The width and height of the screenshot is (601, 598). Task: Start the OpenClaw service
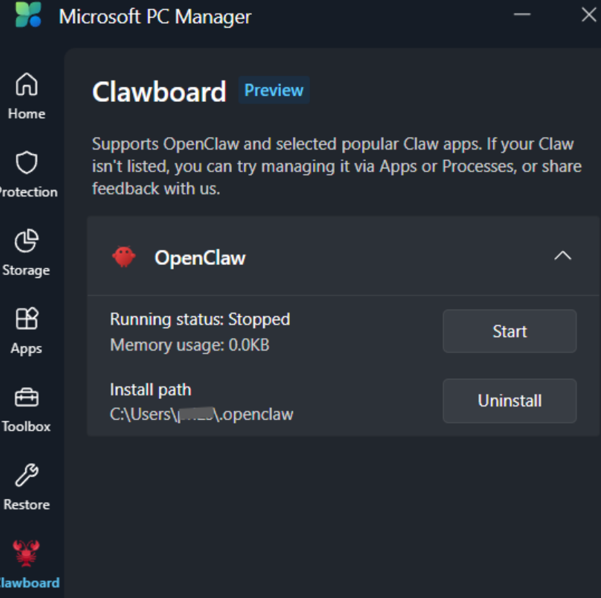click(x=509, y=331)
